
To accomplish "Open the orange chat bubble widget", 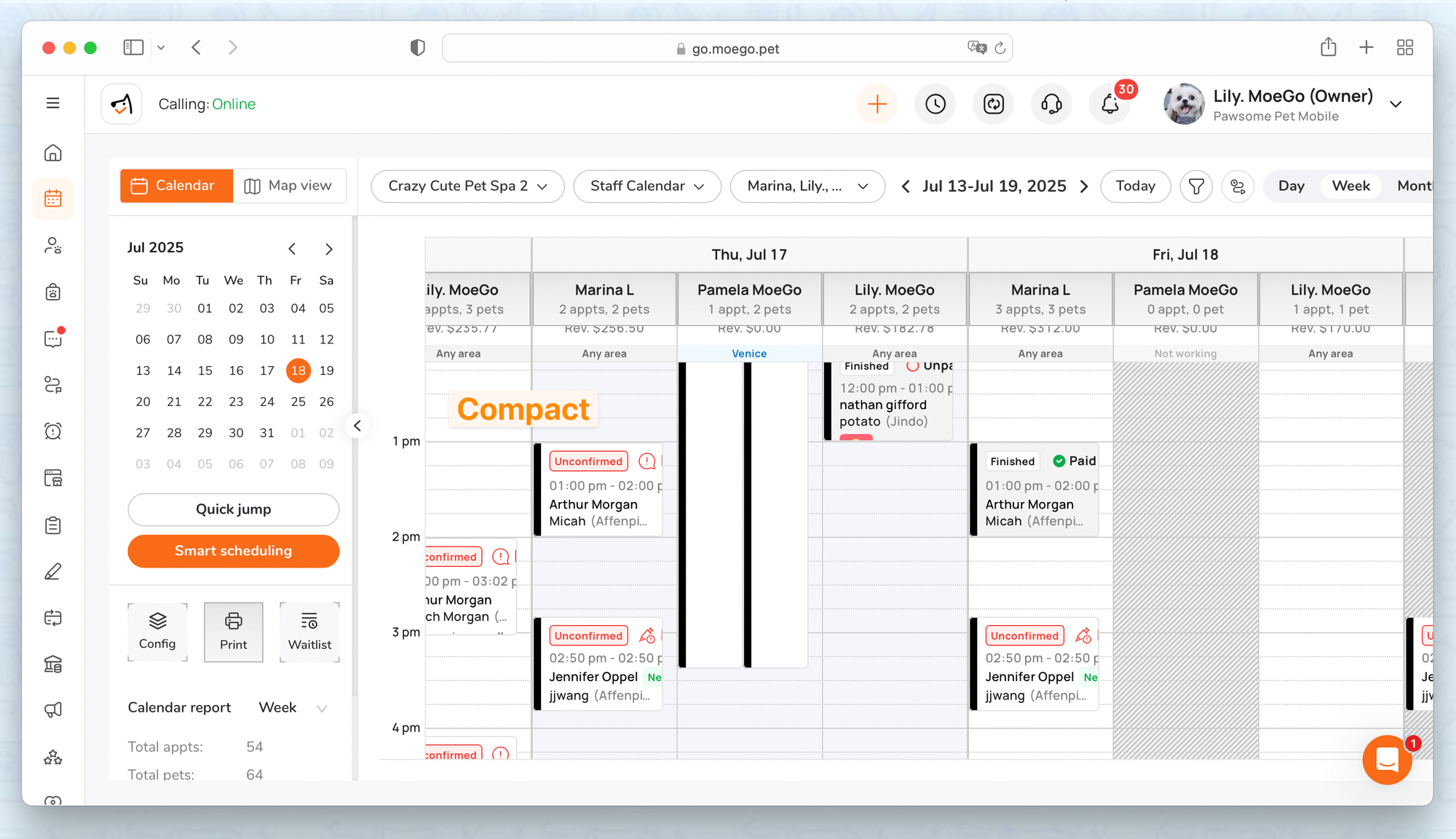I will tap(1387, 760).
